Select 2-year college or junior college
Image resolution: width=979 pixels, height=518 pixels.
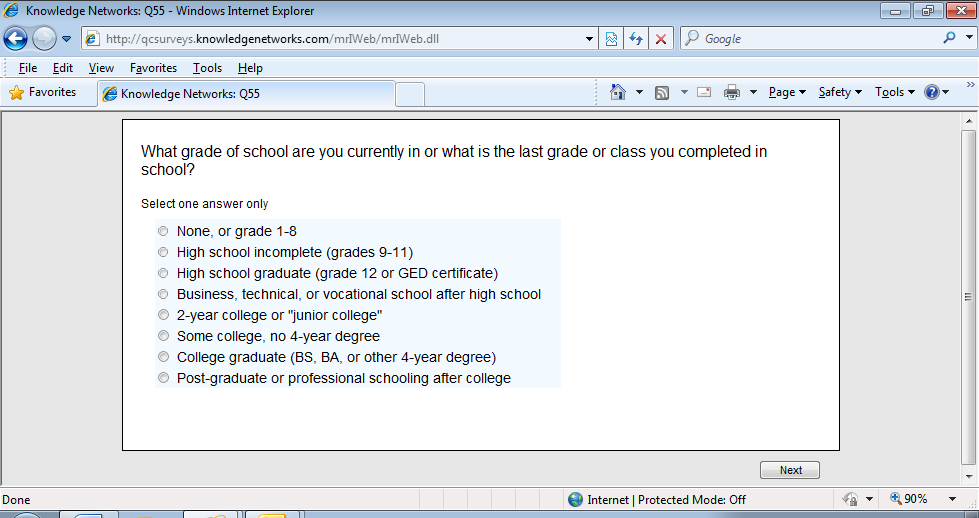163,315
